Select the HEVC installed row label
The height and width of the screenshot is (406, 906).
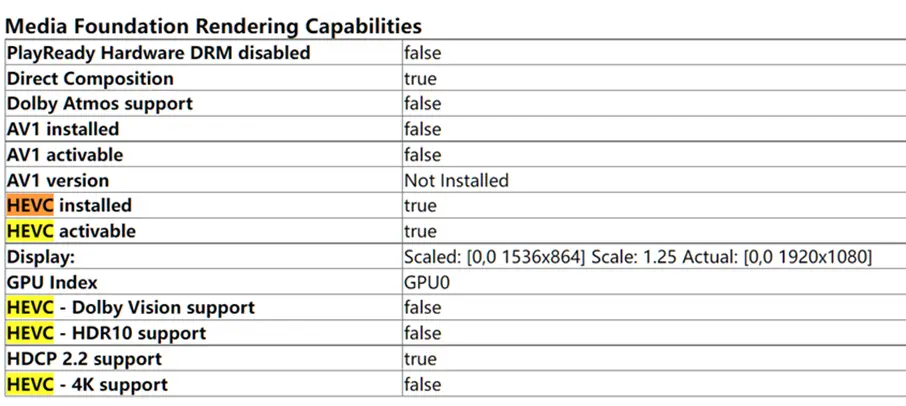[x=69, y=206]
